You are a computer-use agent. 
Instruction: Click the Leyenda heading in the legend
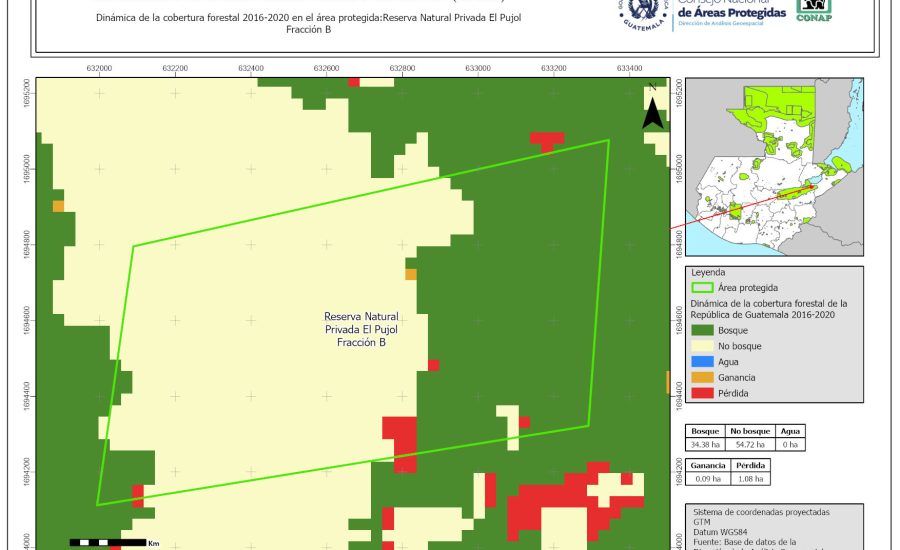point(707,271)
